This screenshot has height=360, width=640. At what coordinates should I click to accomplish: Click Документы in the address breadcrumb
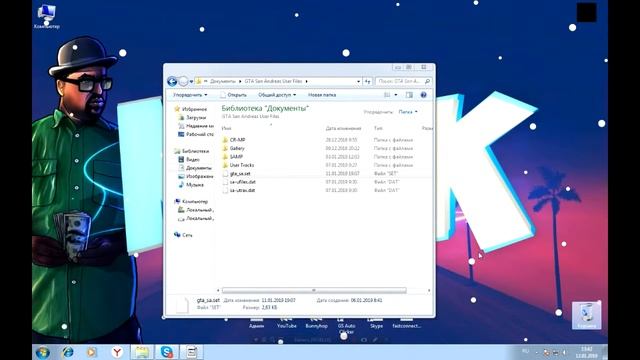click(223, 81)
